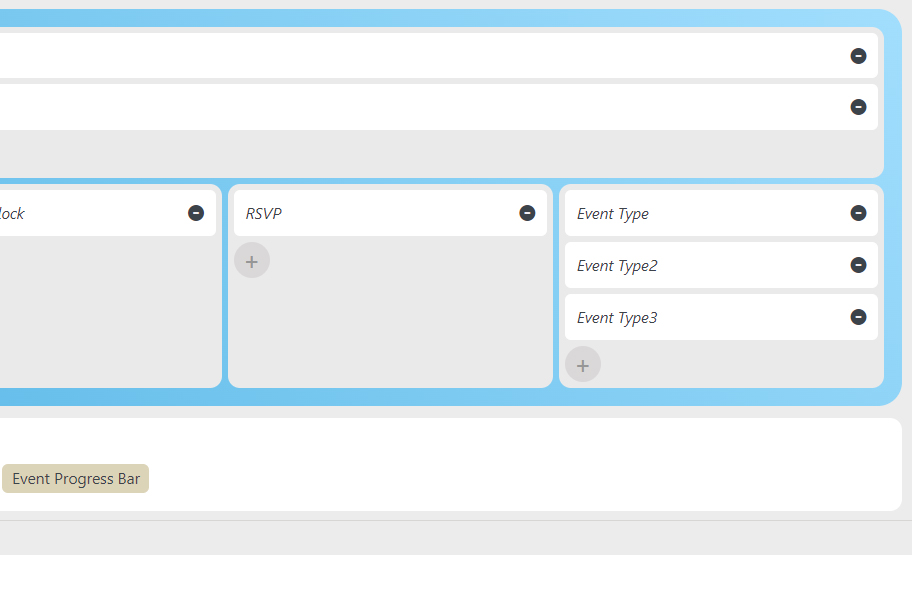Remove the second top row item
The image size is (912, 596).
[x=858, y=107]
